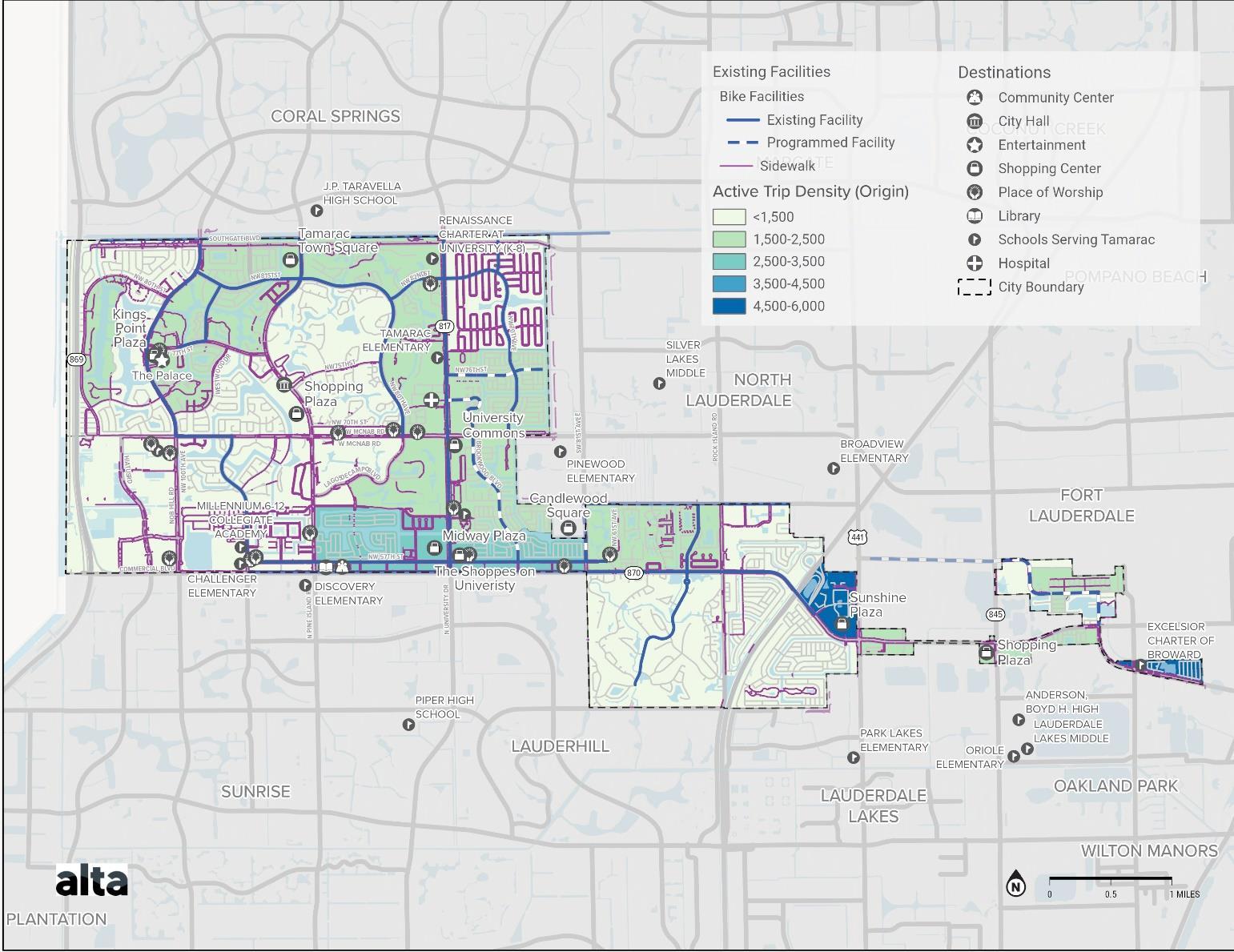Click the 'CORAL SPRINGS' city label

336,116
